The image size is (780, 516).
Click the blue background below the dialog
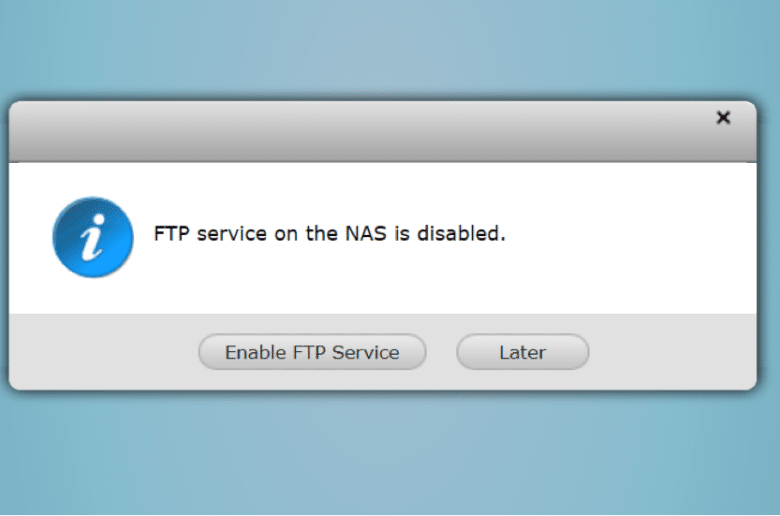pyautogui.click(x=390, y=453)
